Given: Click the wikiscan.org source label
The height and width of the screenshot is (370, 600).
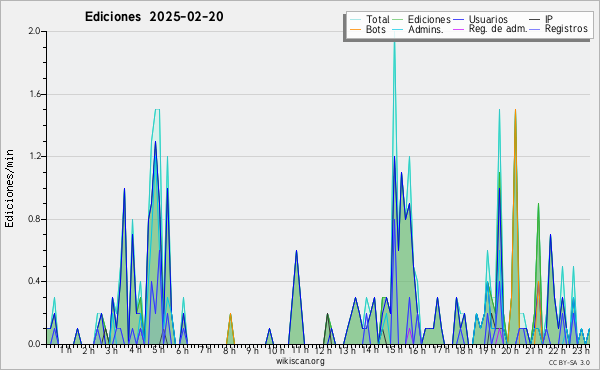Looking at the screenshot, I should pyautogui.click(x=300, y=361).
